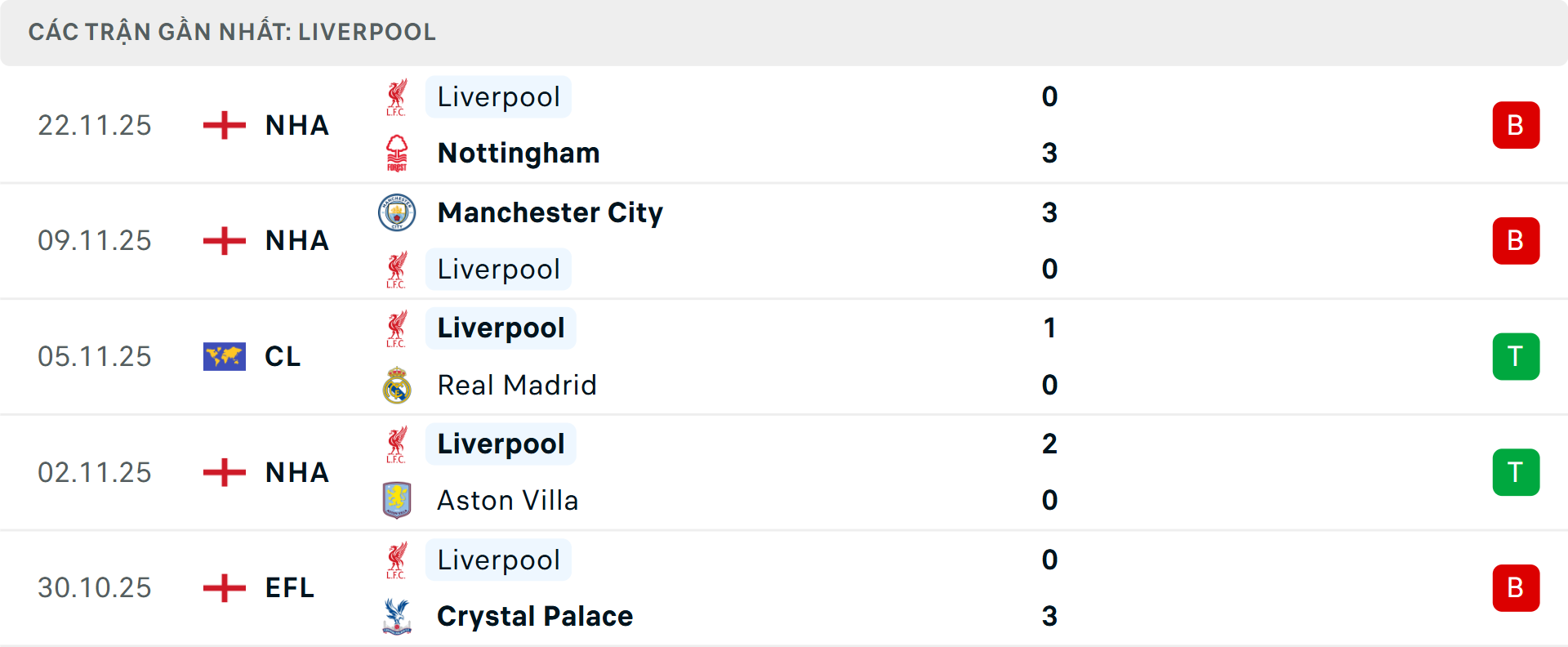The width and height of the screenshot is (1568, 647).
Task: Select the Crystal Palace crest
Action: [398, 617]
